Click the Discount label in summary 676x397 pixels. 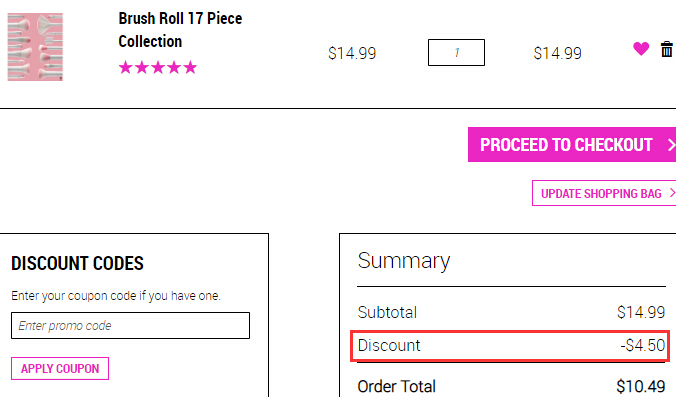[389, 345]
